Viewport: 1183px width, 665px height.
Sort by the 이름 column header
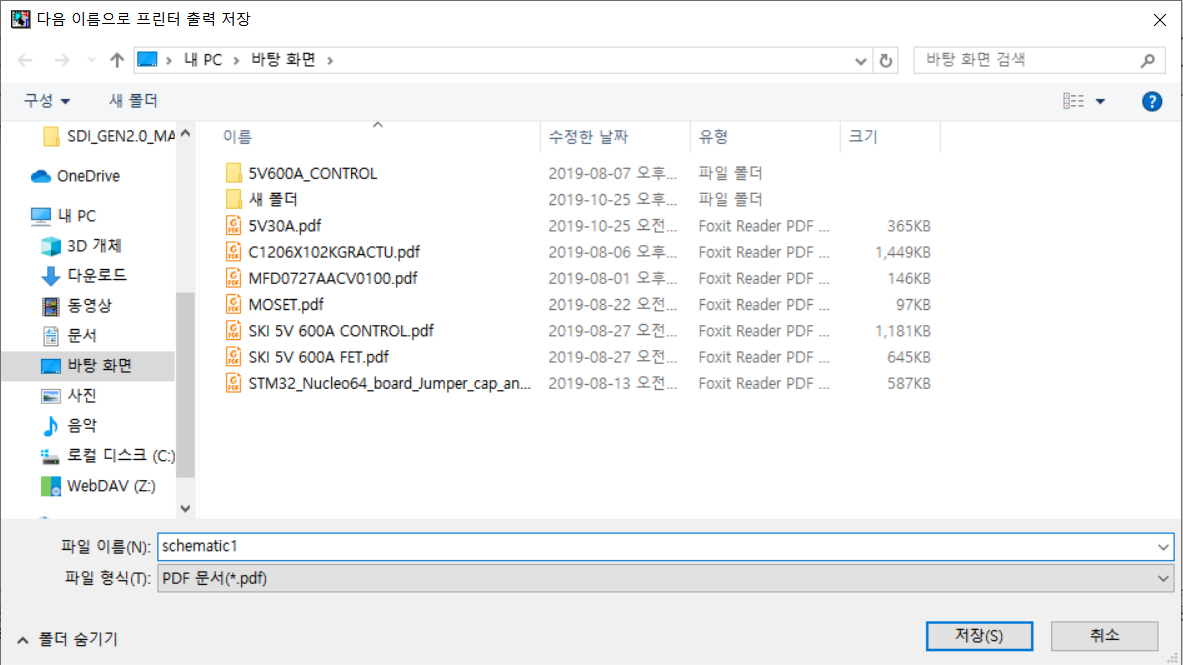237,137
